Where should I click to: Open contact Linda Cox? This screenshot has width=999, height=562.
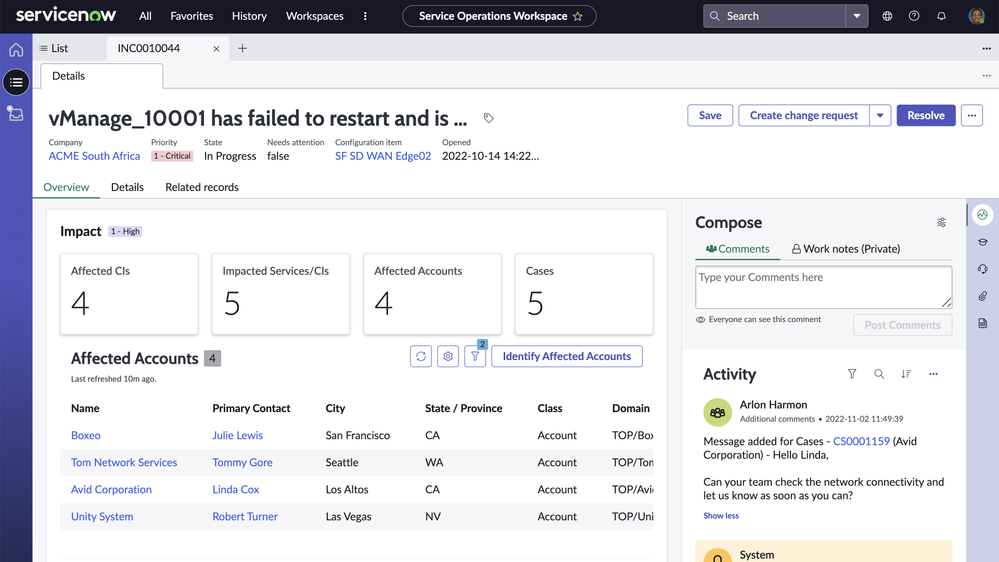(236, 489)
